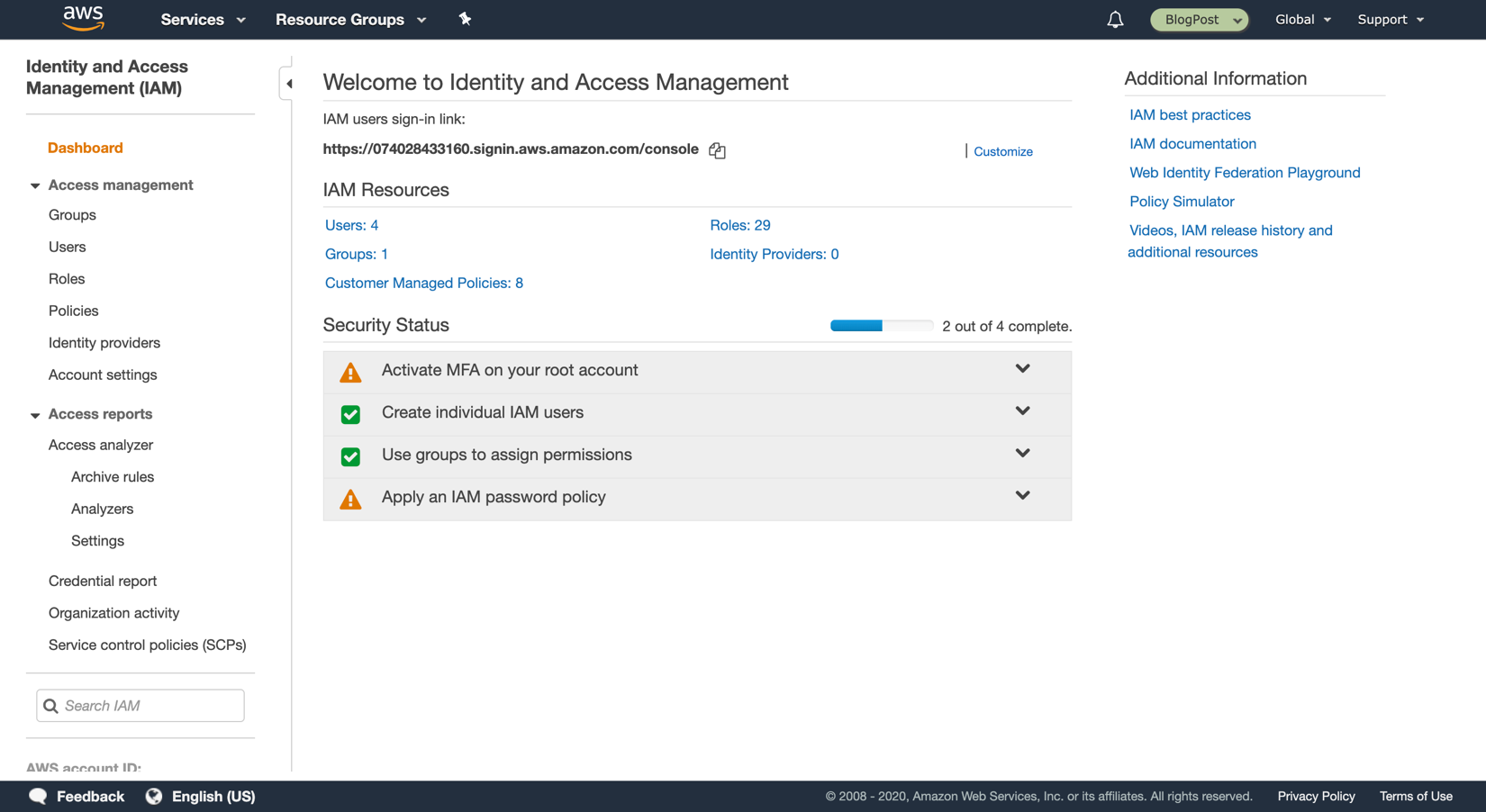Open the Resource Groups dropdown
Image resolution: width=1486 pixels, height=812 pixels.
350,19
